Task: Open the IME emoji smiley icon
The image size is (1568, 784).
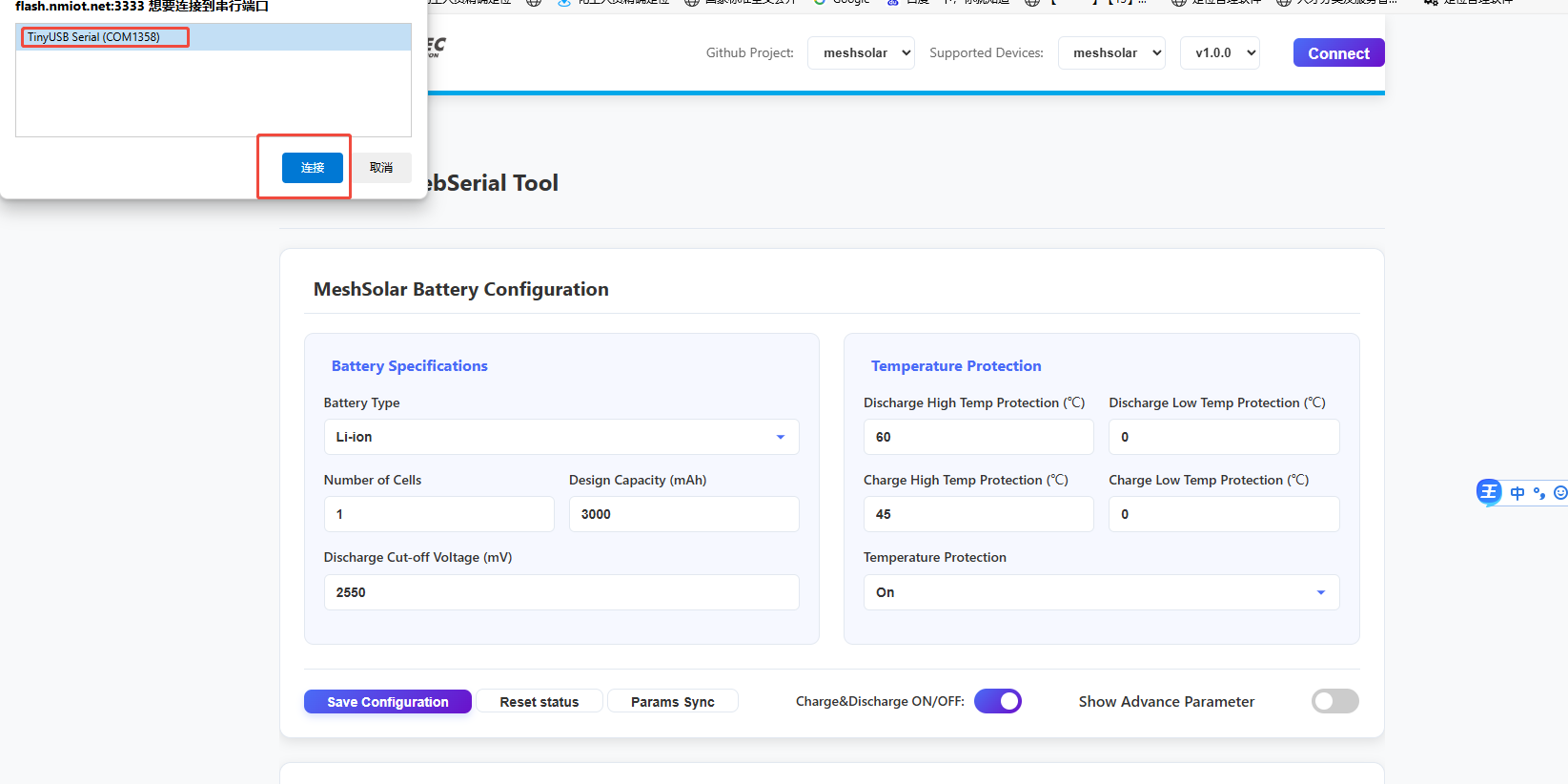Action: tap(1559, 493)
